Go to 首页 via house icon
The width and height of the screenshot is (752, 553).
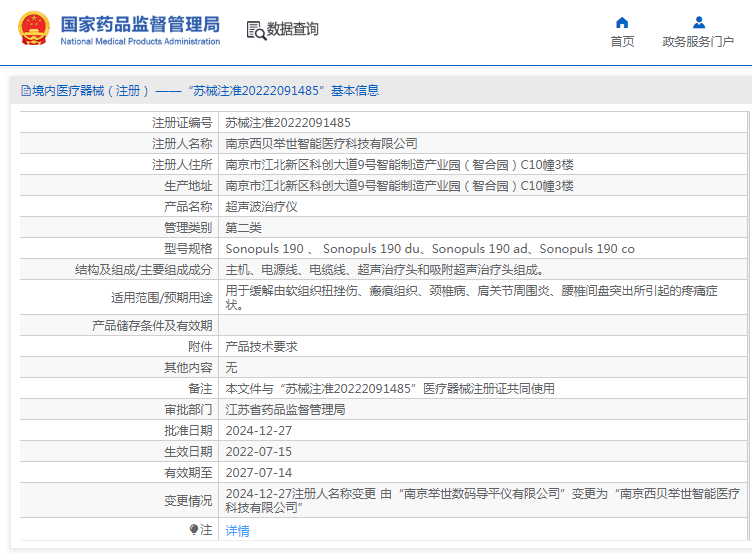click(622, 23)
